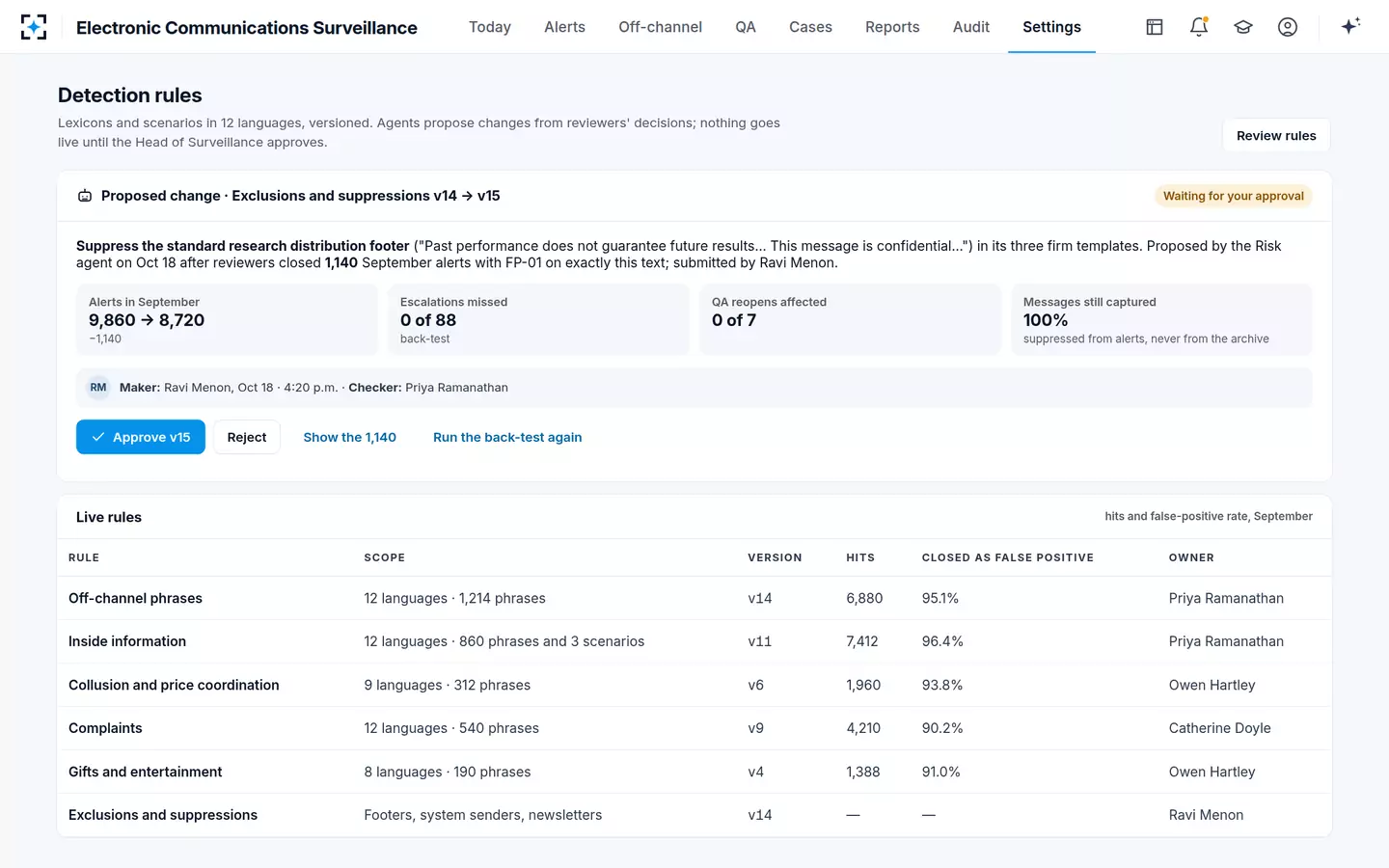Click the Version column header

775,557
